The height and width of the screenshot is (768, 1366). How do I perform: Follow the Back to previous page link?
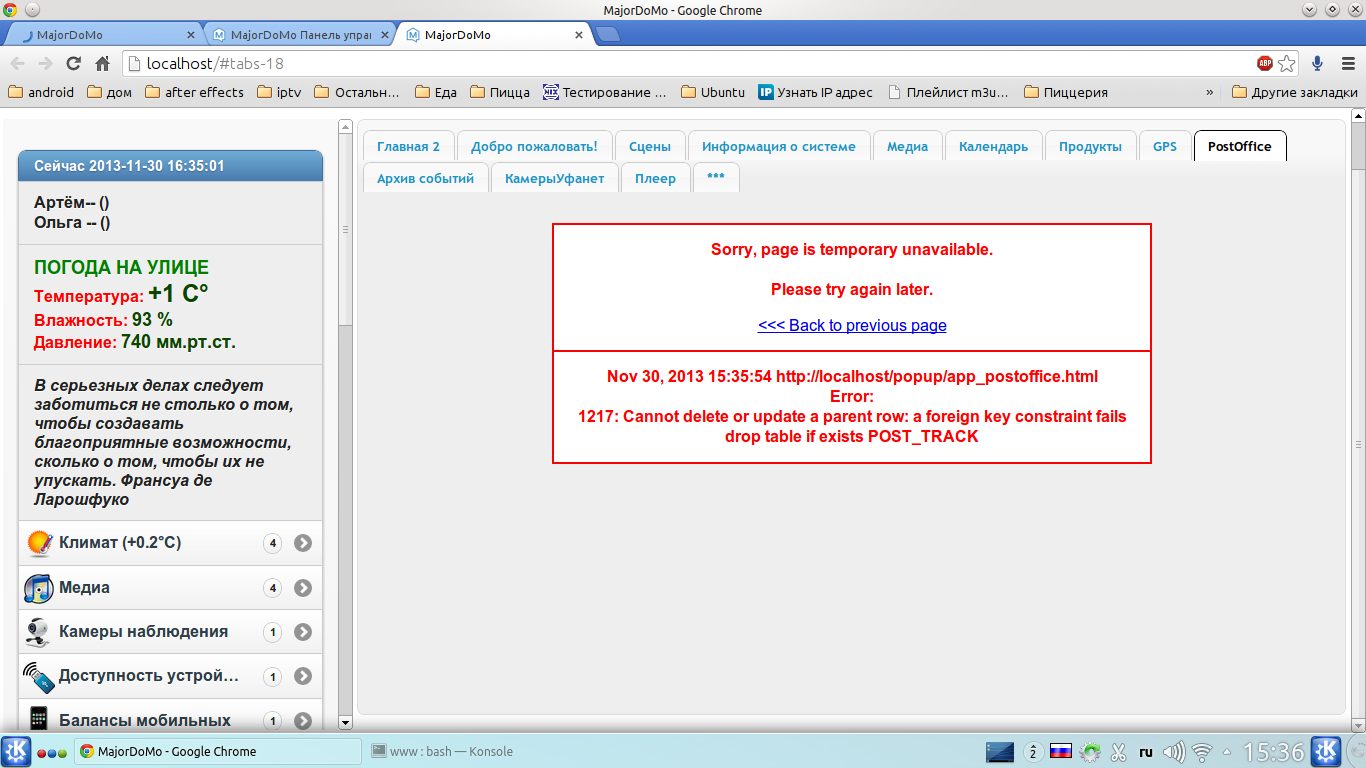852,325
